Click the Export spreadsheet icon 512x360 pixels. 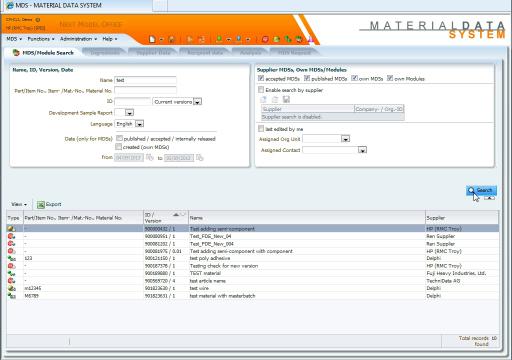41,205
